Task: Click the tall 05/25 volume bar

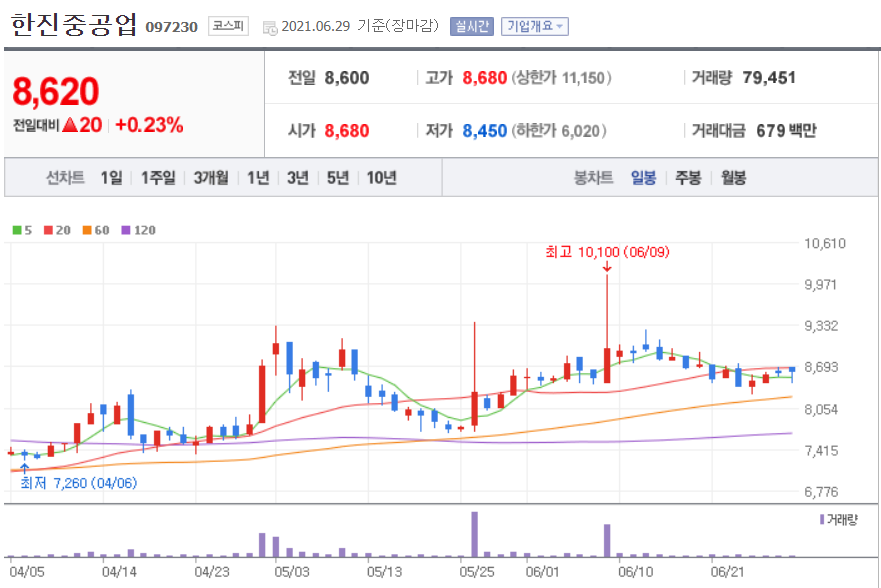Action: tap(474, 534)
